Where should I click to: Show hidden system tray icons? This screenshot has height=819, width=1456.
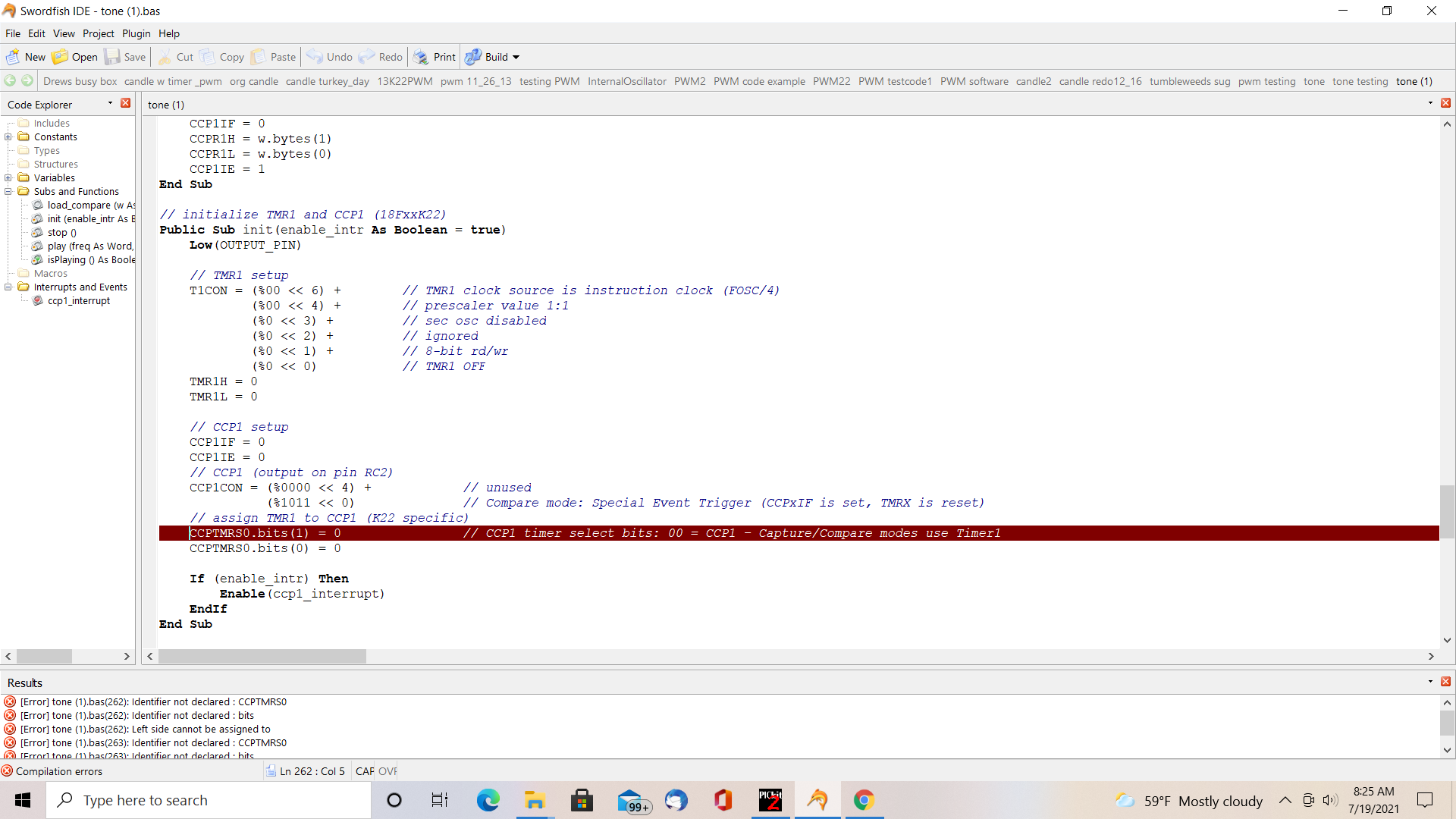pyautogui.click(x=1285, y=800)
